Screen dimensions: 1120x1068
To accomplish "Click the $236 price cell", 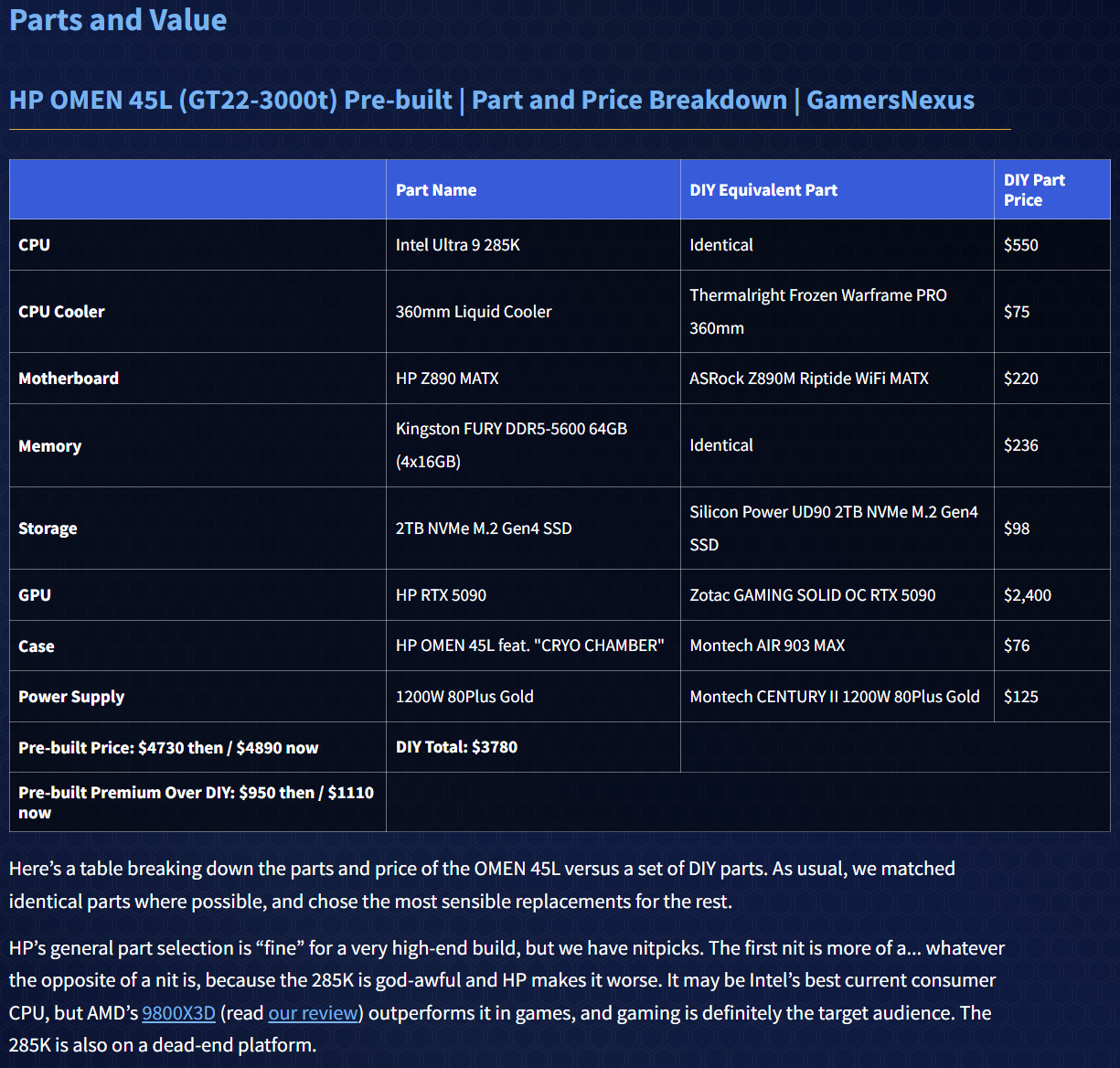I will point(1051,445).
